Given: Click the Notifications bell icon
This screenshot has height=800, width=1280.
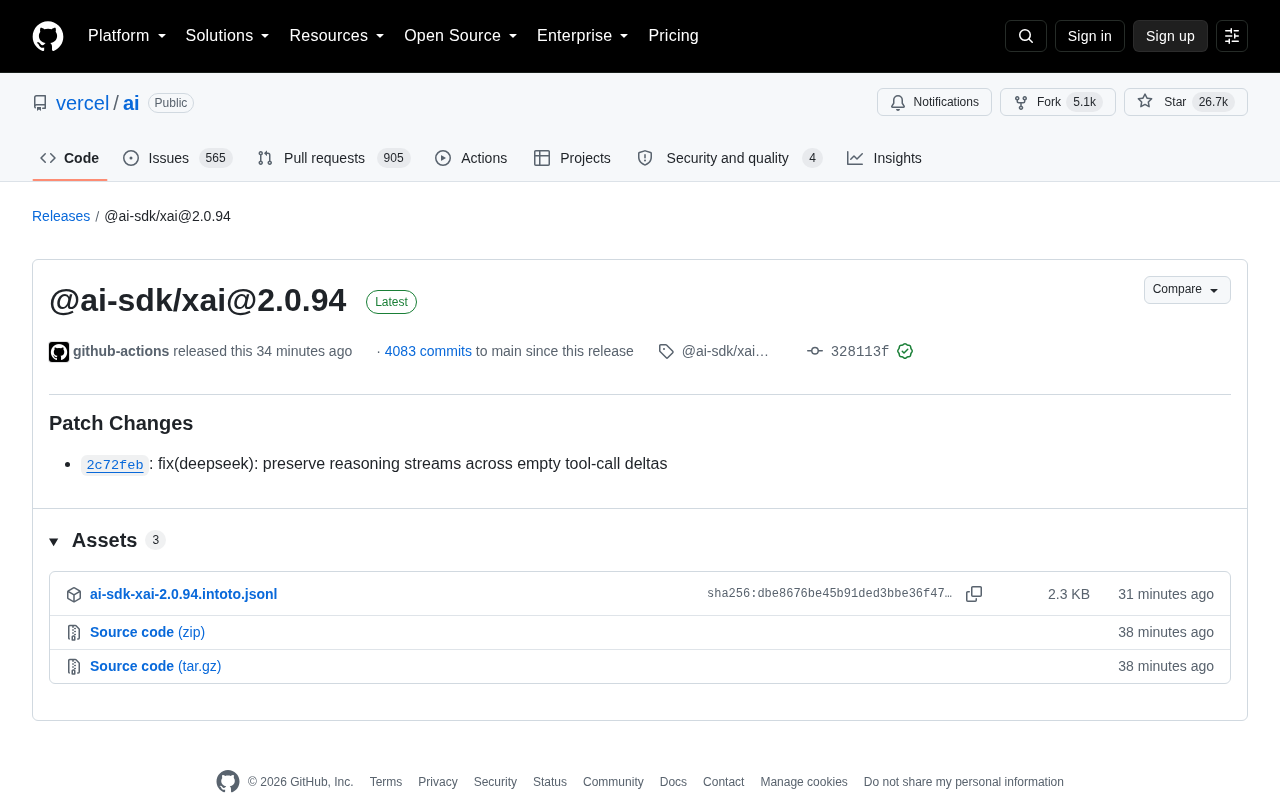Looking at the screenshot, I should (898, 102).
